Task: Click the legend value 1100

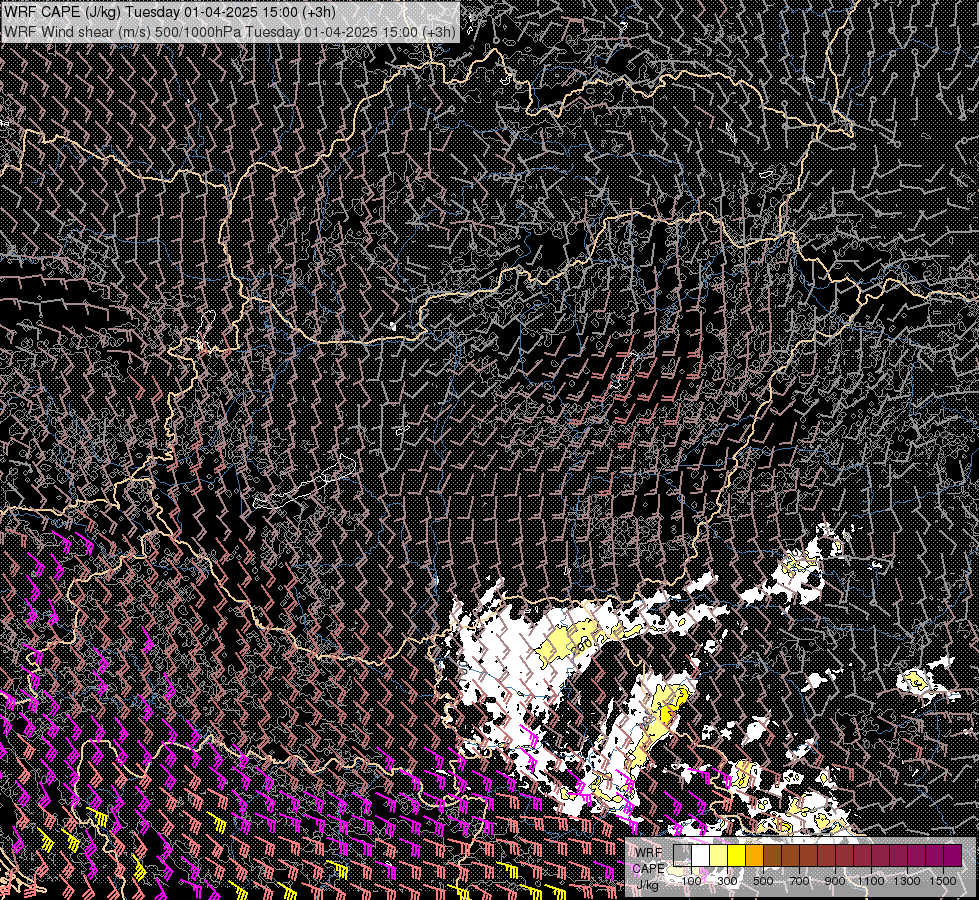Action: coord(870,881)
